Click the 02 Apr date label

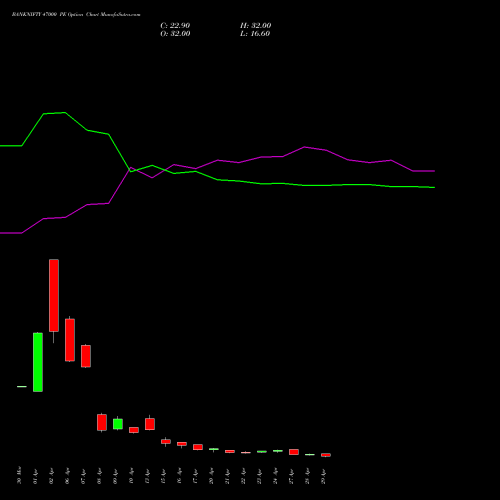(51, 476)
